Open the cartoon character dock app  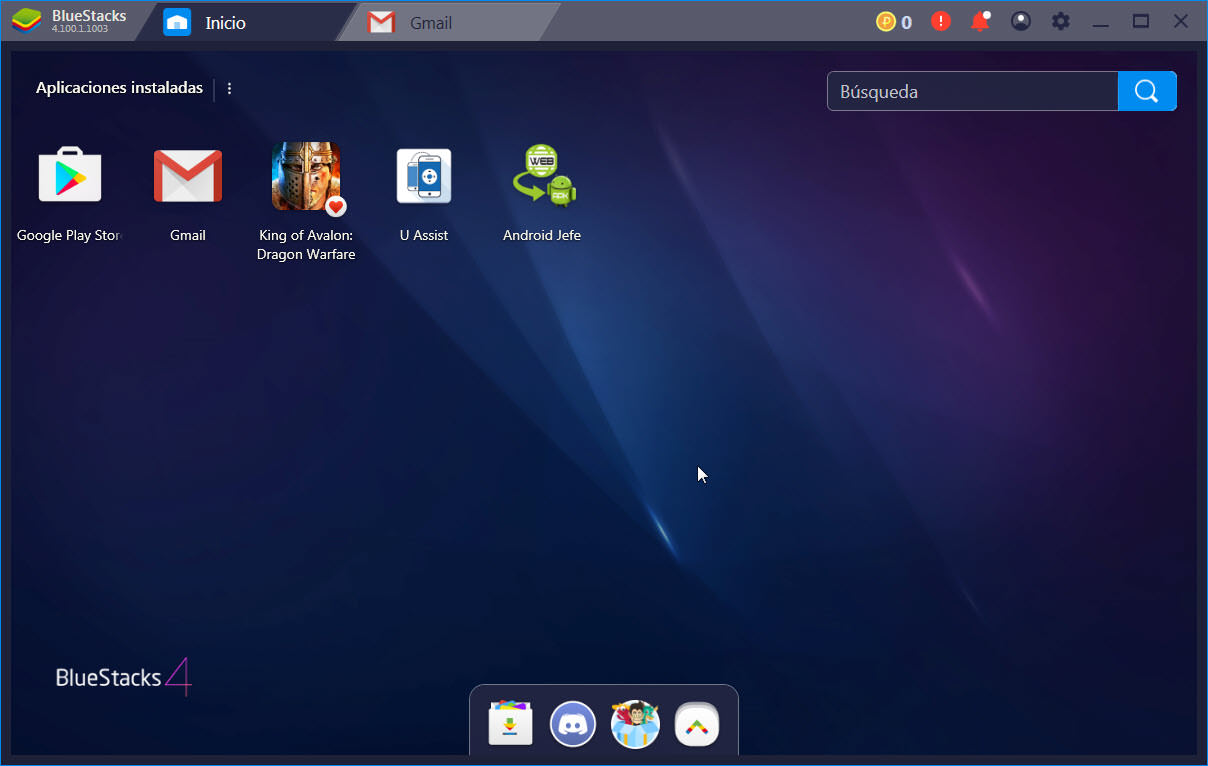[x=635, y=724]
